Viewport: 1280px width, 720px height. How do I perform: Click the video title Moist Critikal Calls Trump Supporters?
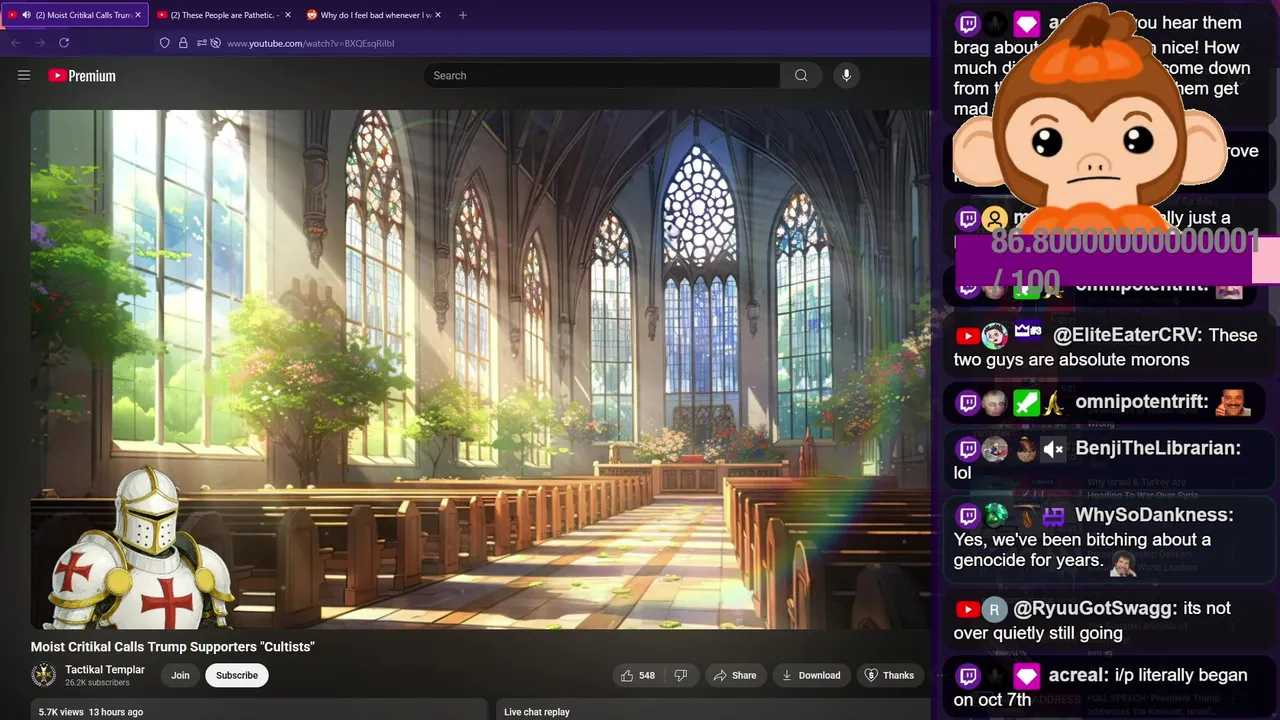click(173, 647)
